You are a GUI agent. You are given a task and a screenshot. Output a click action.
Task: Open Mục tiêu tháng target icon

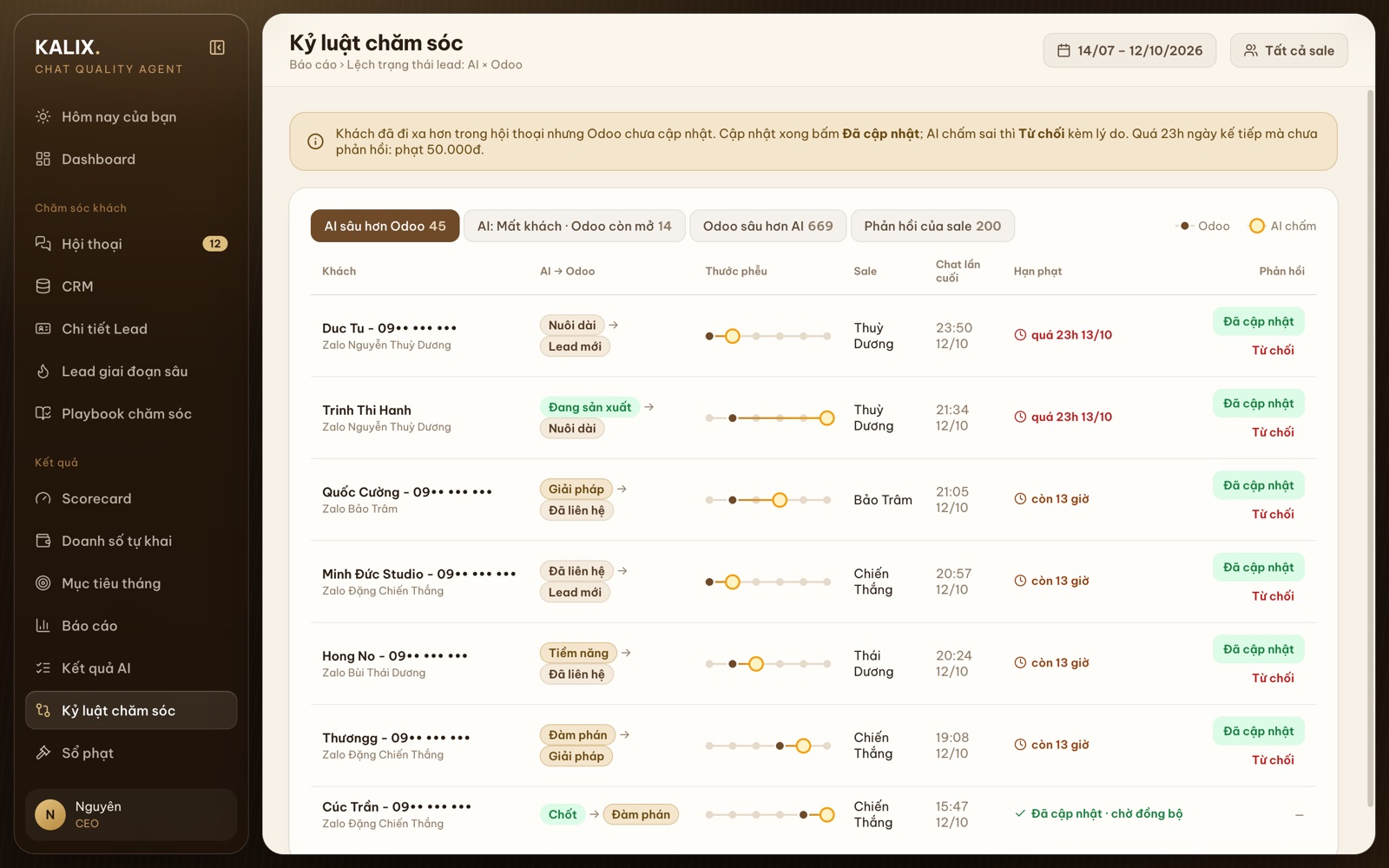tap(43, 583)
